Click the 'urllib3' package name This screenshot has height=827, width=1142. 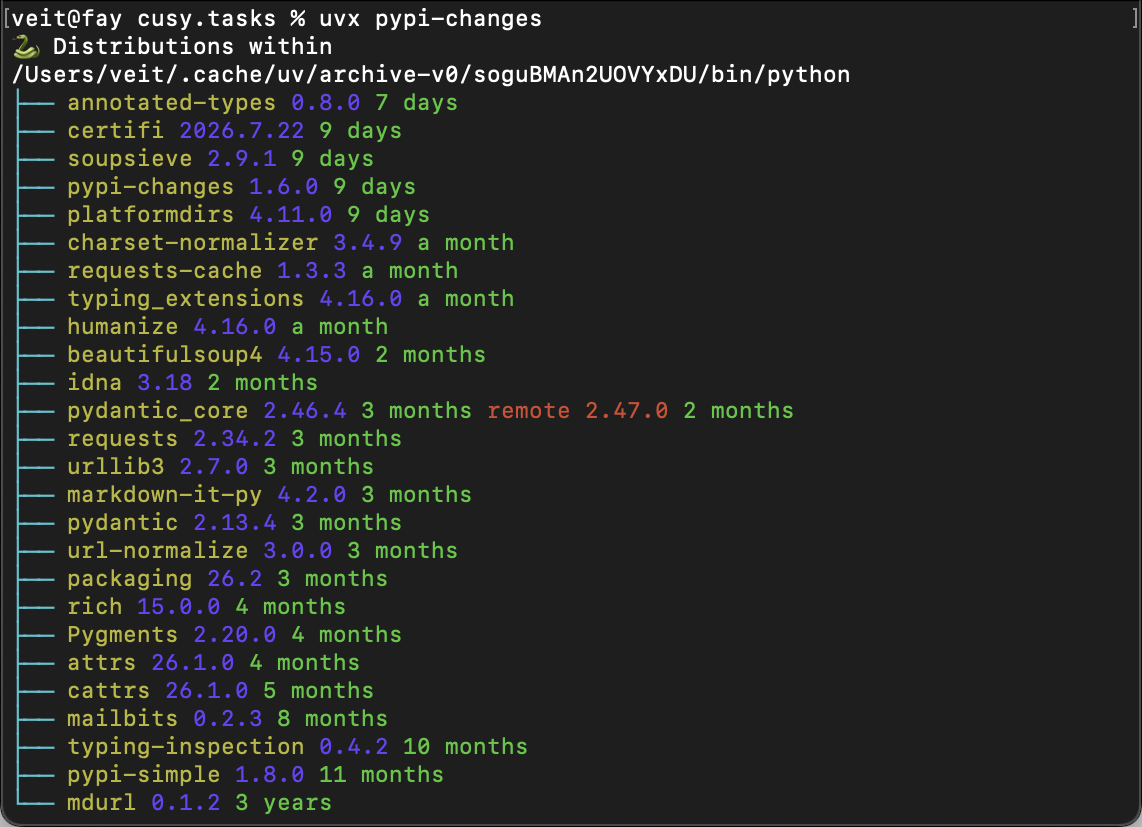click(x=116, y=467)
